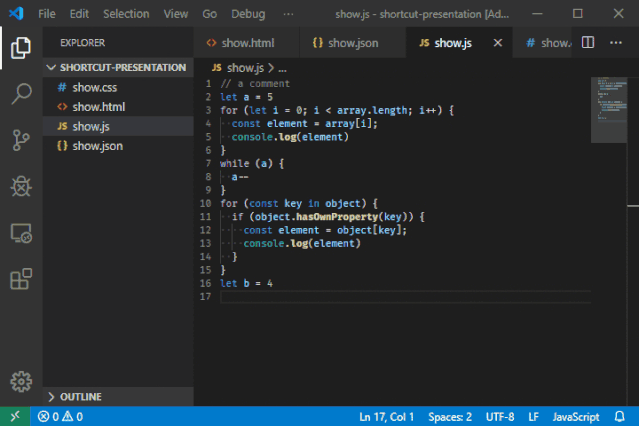Viewport: 639px width, 426px height.
Task: Open the Extensions view icon
Action: click(21, 279)
